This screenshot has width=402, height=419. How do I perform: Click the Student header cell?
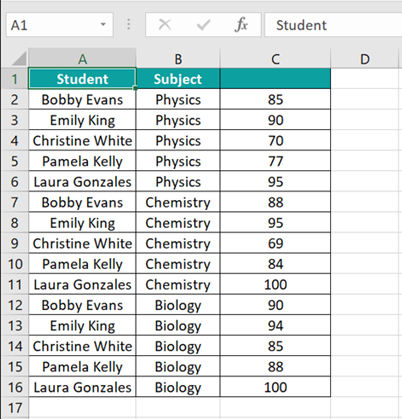82,79
